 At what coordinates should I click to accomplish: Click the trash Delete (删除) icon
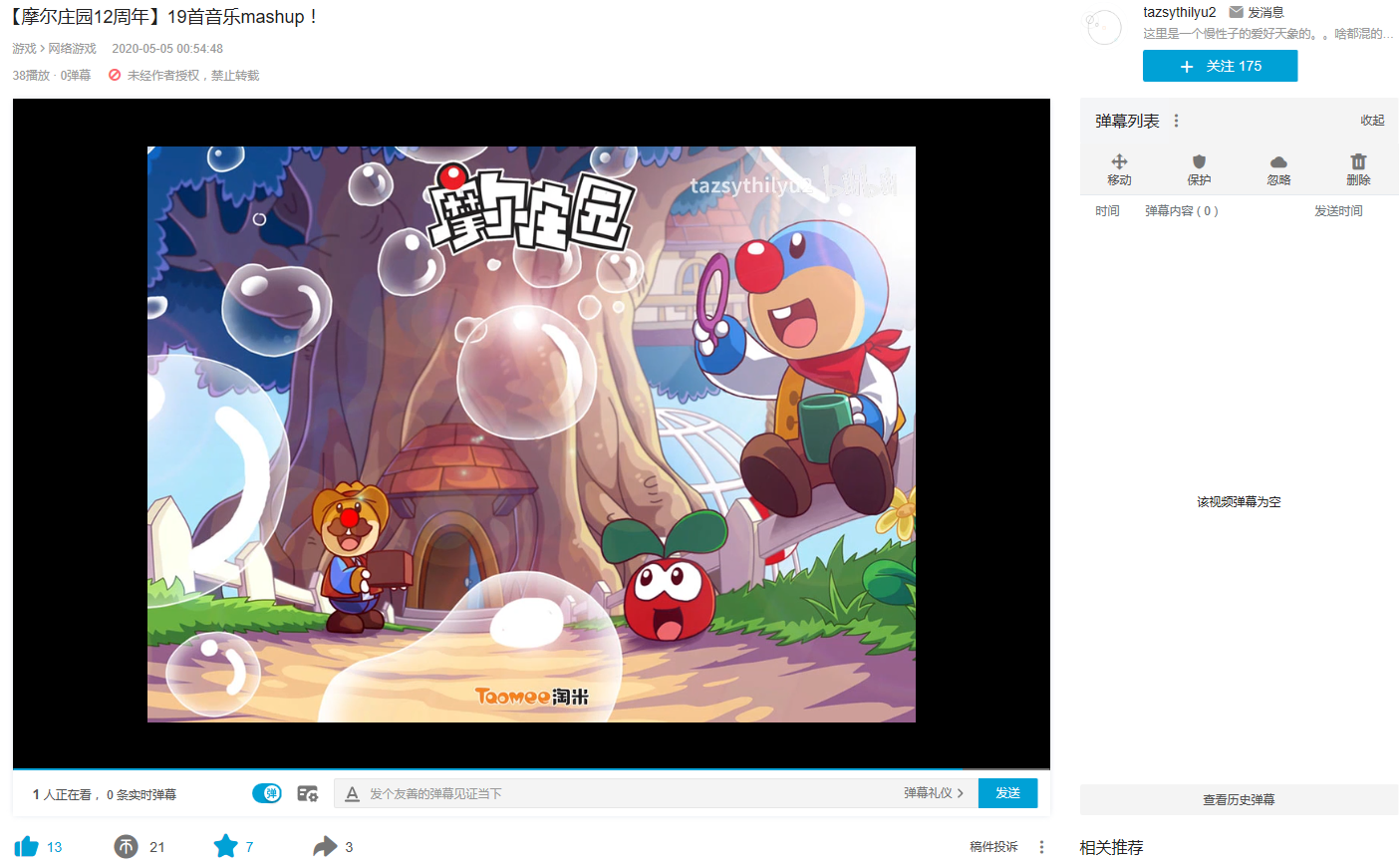1358,161
